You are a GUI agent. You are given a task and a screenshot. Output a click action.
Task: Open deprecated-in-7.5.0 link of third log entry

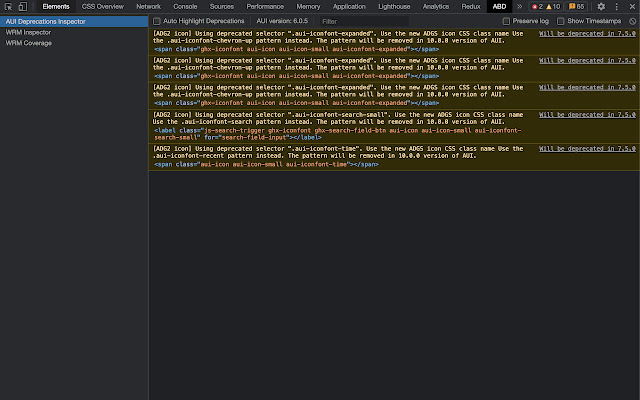[x=587, y=87]
